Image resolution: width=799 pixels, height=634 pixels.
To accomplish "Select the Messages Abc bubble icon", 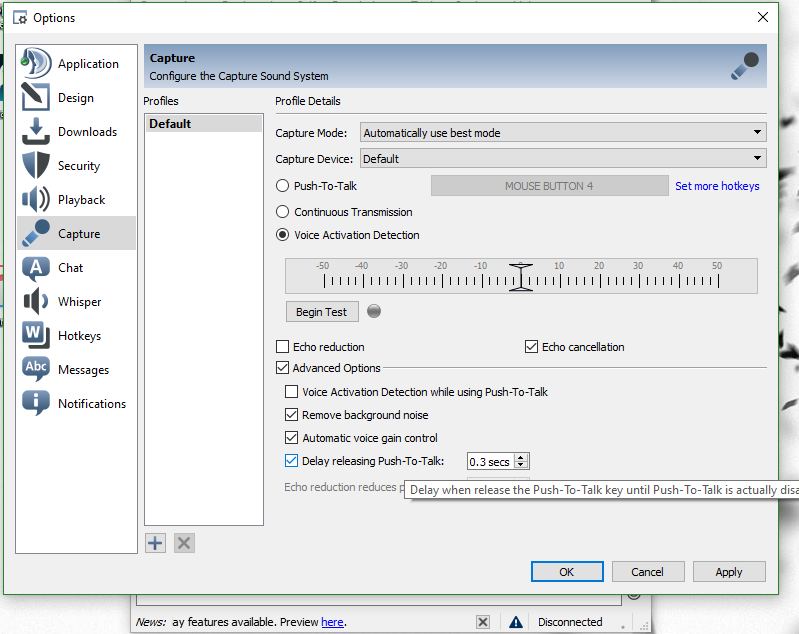I will [36, 368].
